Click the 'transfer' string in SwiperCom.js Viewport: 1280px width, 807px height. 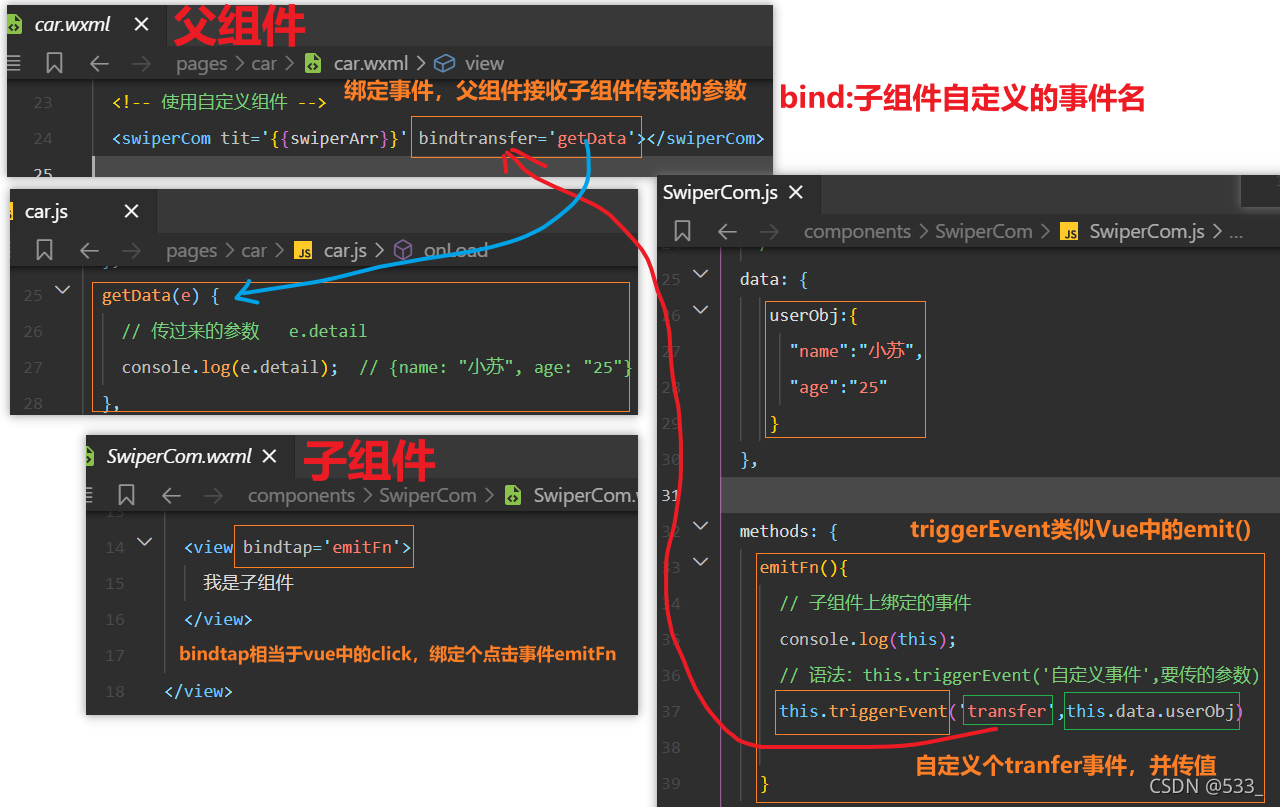pos(1006,711)
